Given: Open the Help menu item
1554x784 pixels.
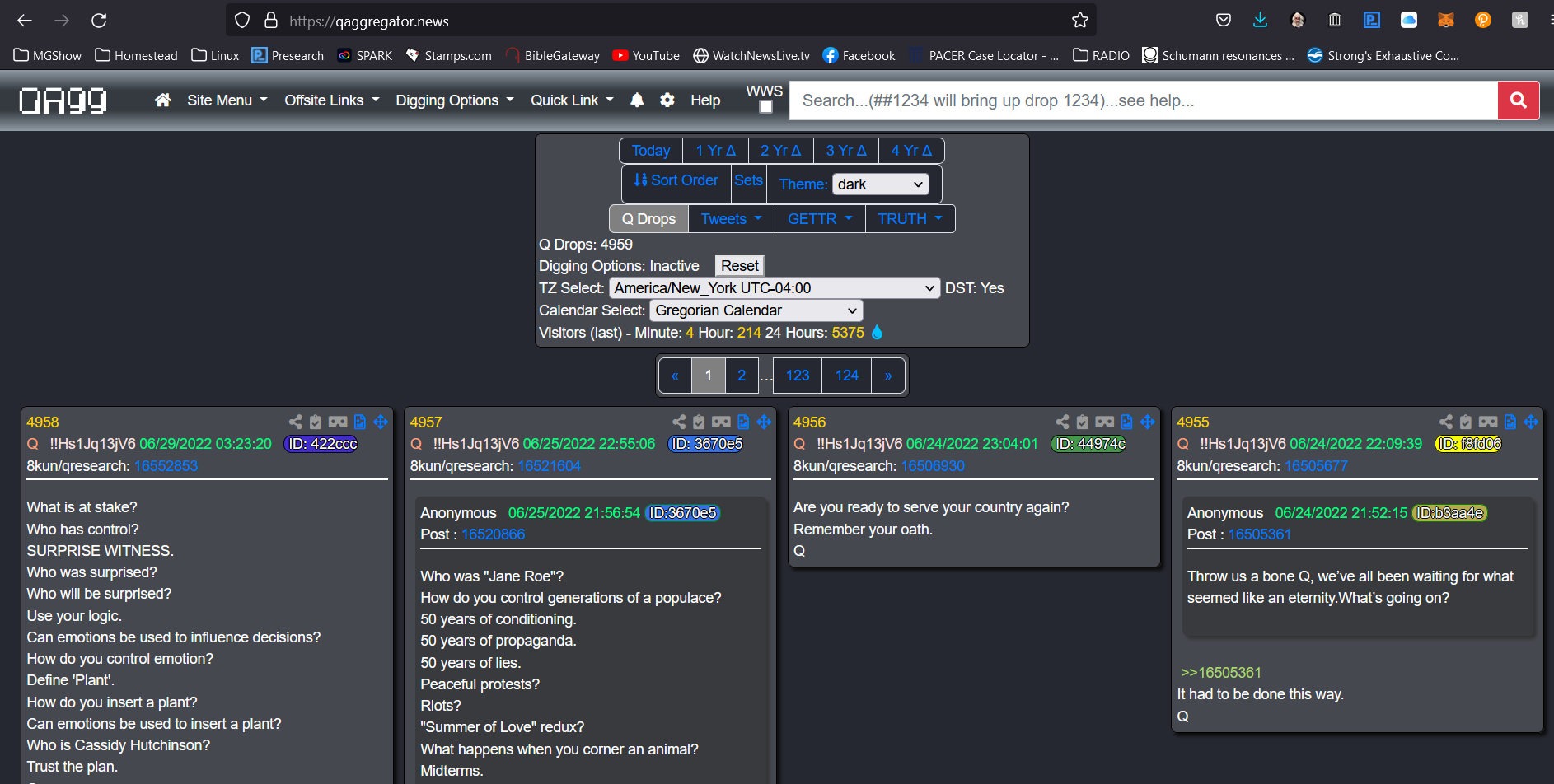Looking at the screenshot, I should [x=705, y=100].
